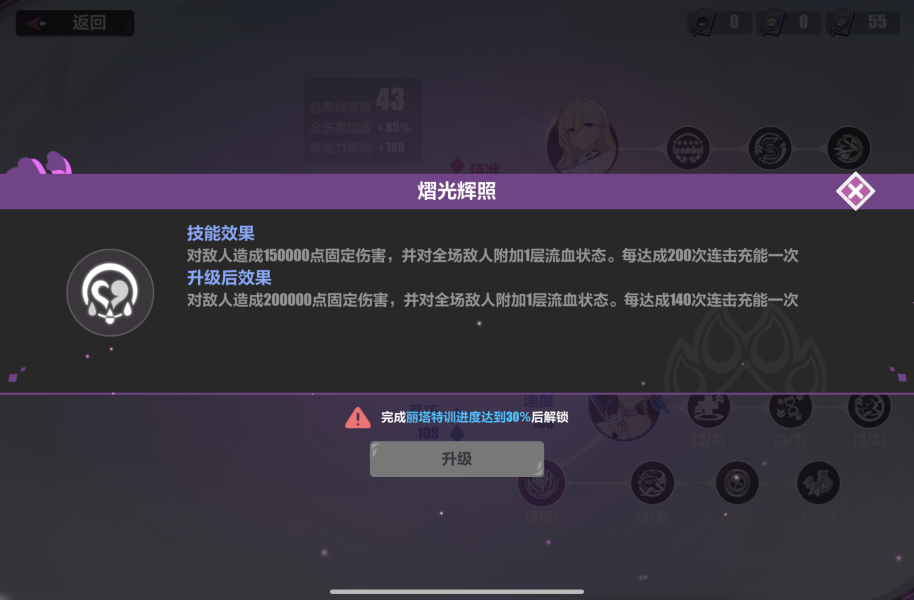Screen dimensions: 914x600
Task: Tap the blonde character portrait
Action: pos(582,138)
